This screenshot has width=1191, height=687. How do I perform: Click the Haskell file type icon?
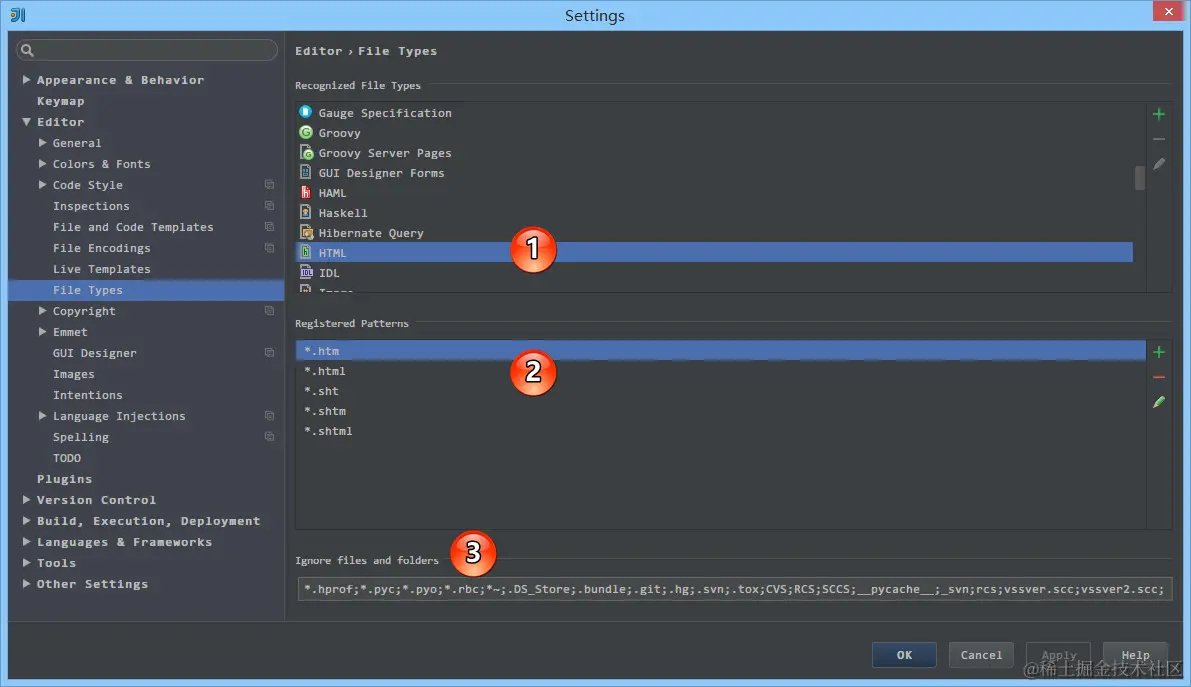tap(305, 212)
